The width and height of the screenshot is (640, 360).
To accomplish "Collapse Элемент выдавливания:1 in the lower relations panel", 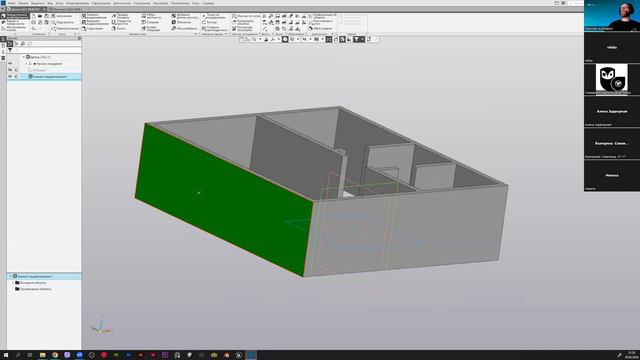I will [x=10, y=276].
